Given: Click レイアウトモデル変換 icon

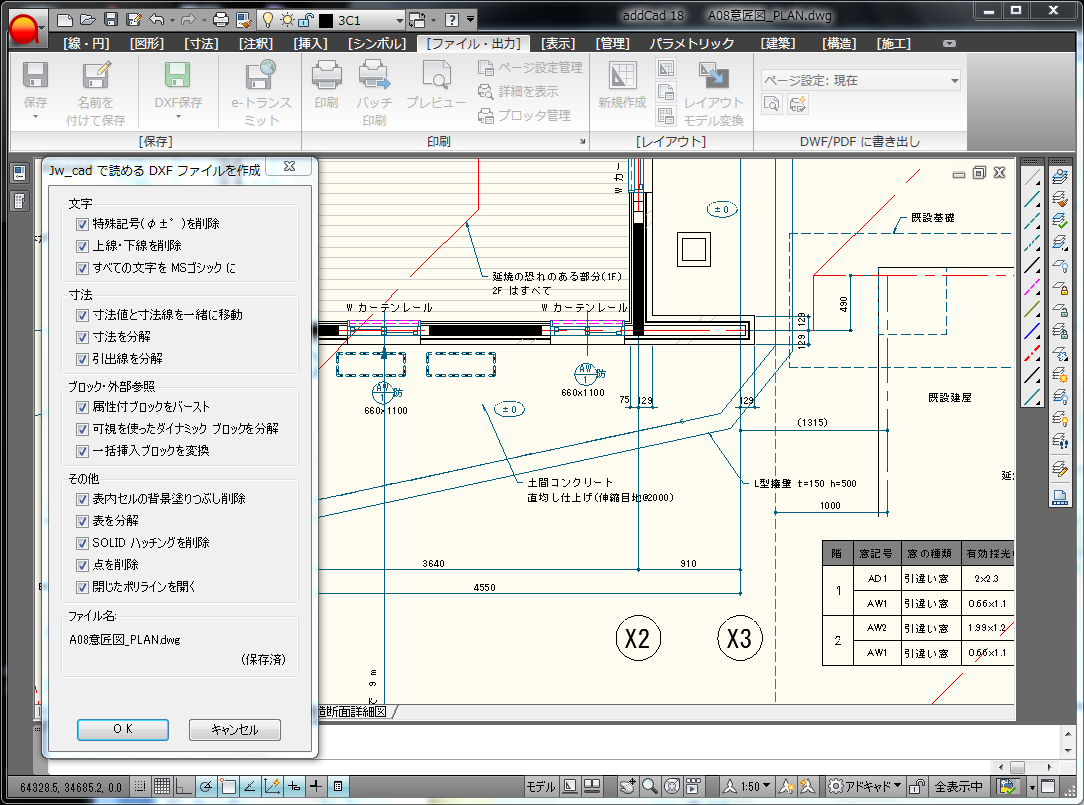Looking at the screenshot, I should pos(713,75).
